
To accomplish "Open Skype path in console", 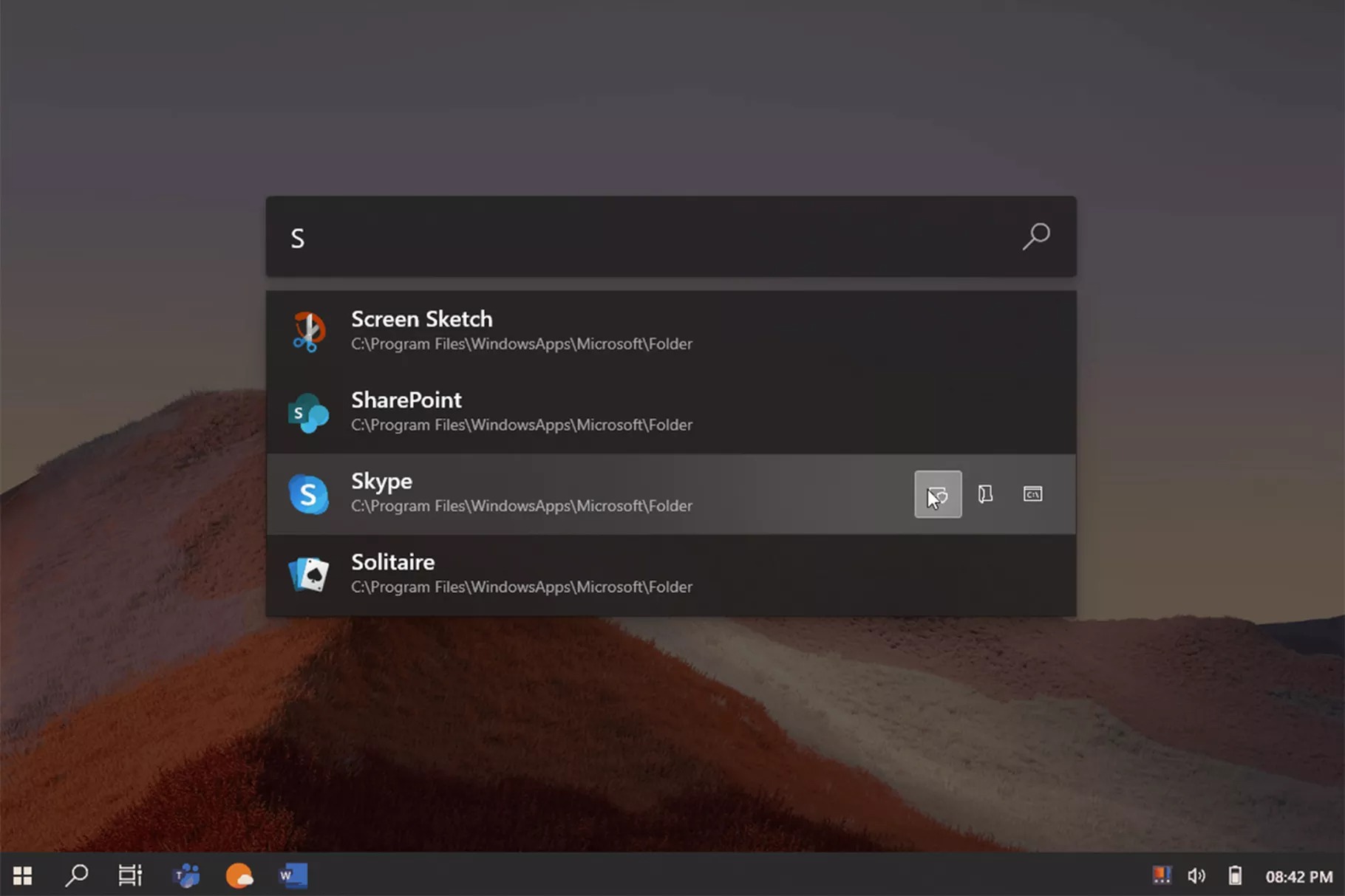I will point(1032,494).
